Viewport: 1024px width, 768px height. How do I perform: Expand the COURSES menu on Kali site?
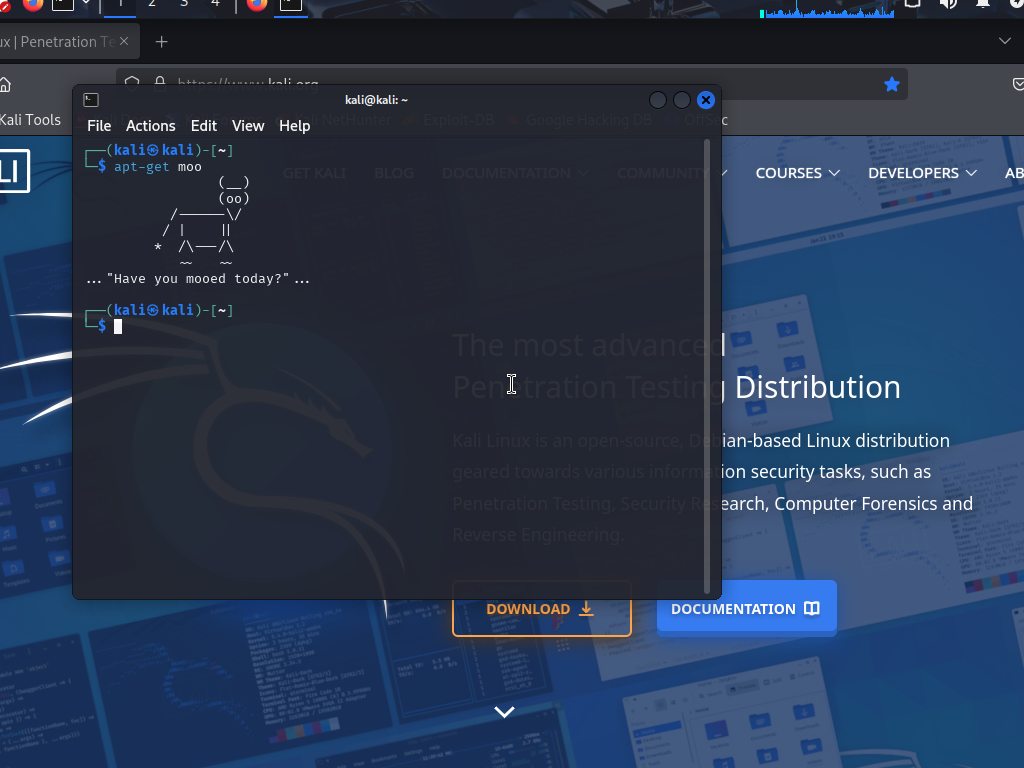coord(797,173)
